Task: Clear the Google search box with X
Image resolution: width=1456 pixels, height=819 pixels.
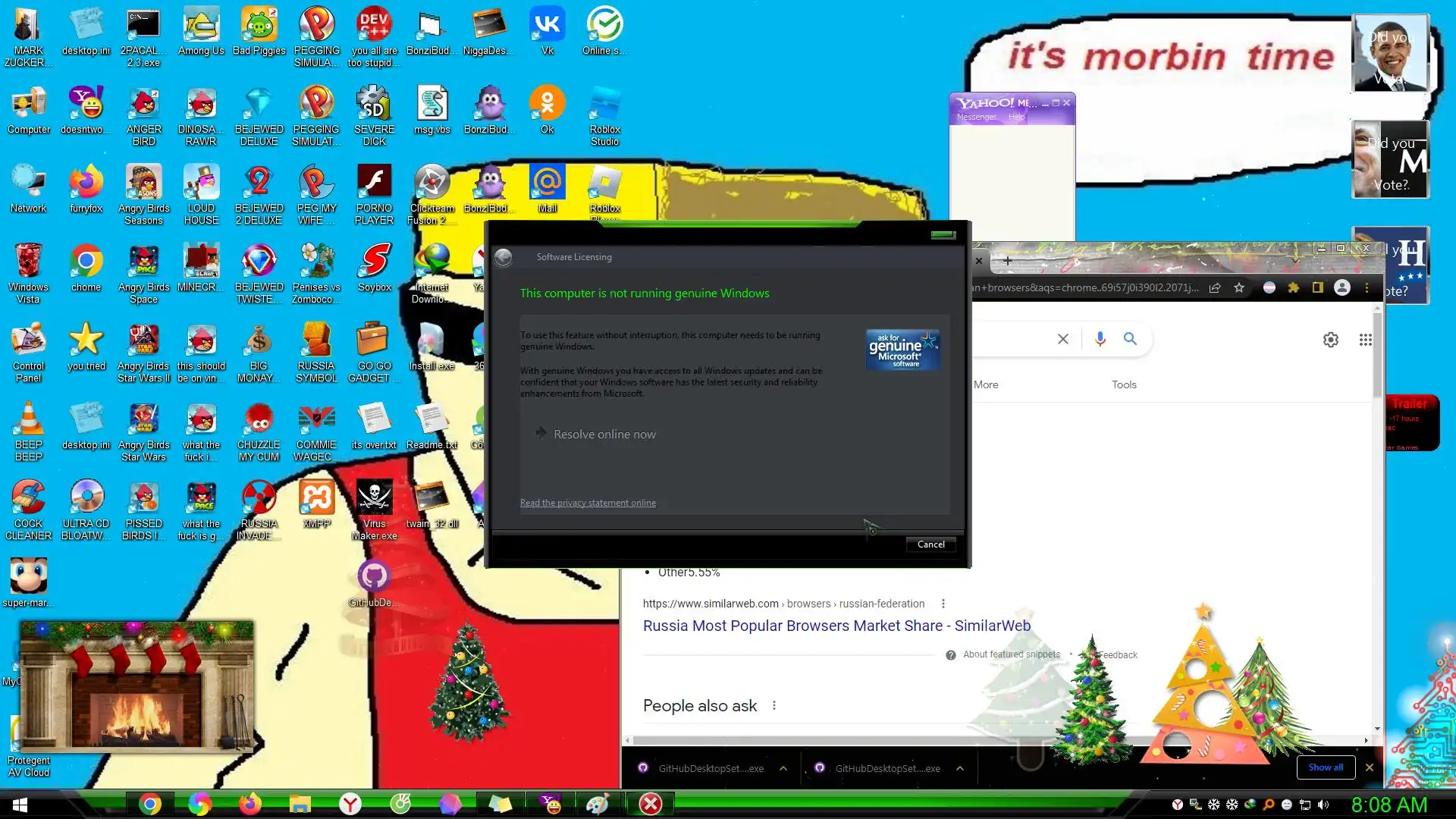Action: (x=1062, y=339)
